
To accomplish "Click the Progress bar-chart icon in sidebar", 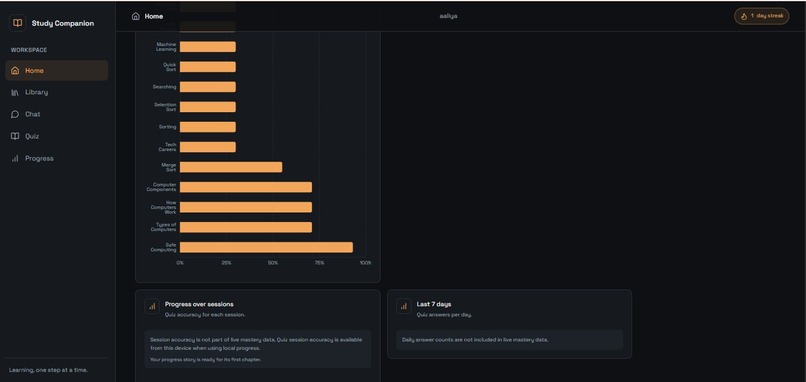I will pyautogui.click(x=15, y=158).
